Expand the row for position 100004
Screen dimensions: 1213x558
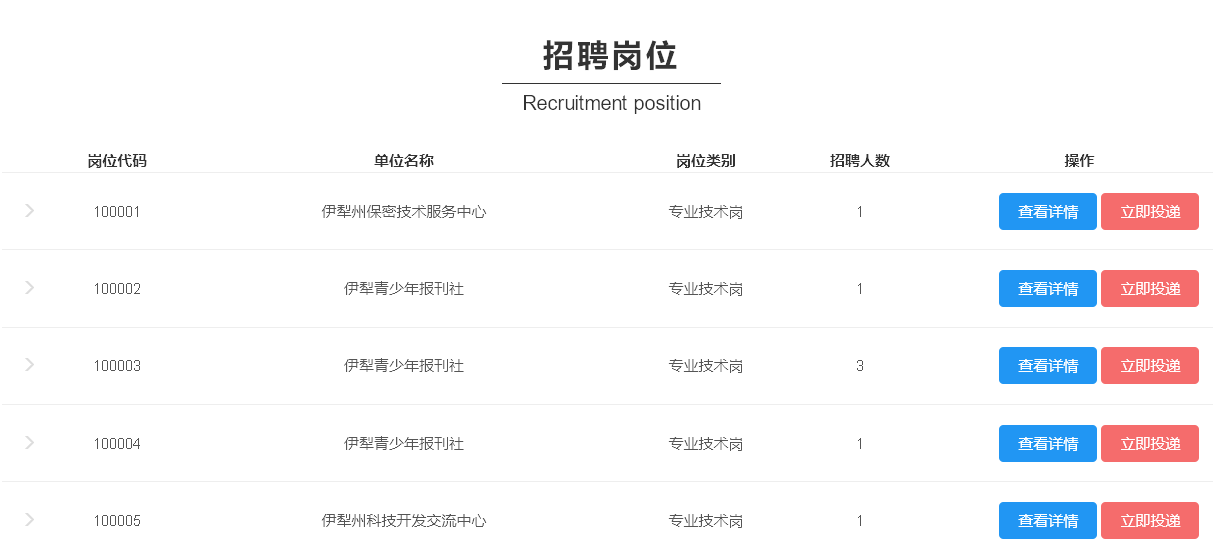tap(30, 443)
